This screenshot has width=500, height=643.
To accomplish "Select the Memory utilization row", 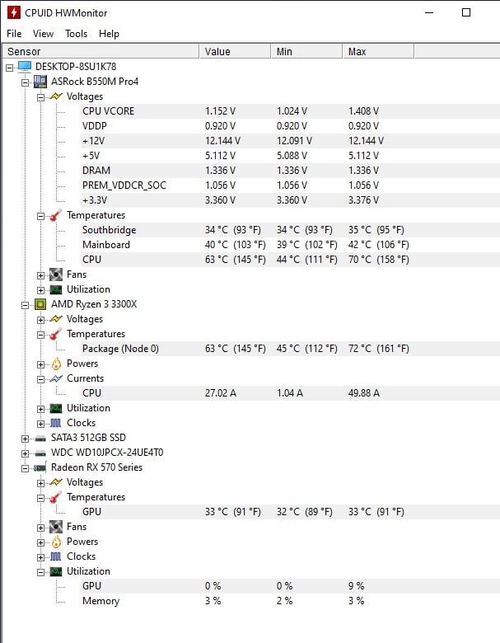I will [290, 601].
